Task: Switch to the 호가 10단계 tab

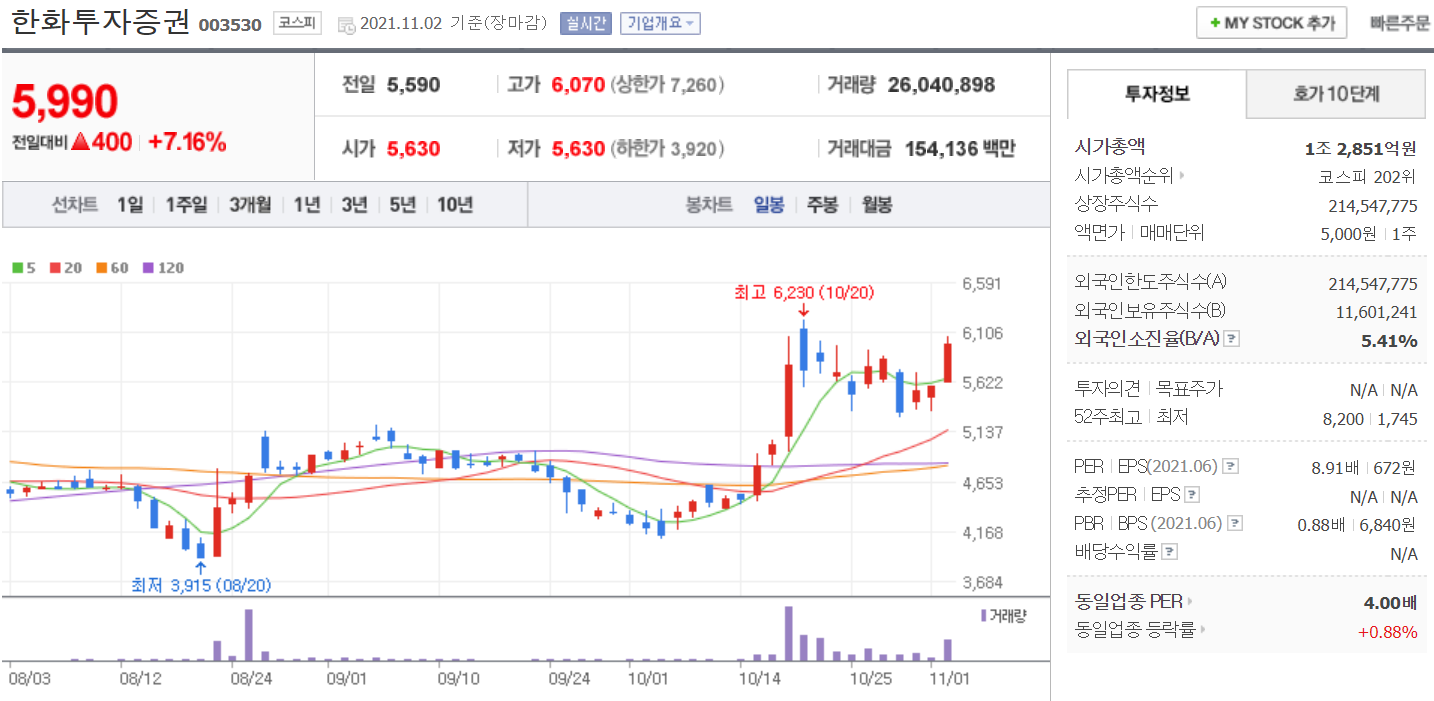Action: pos(1336,95)
